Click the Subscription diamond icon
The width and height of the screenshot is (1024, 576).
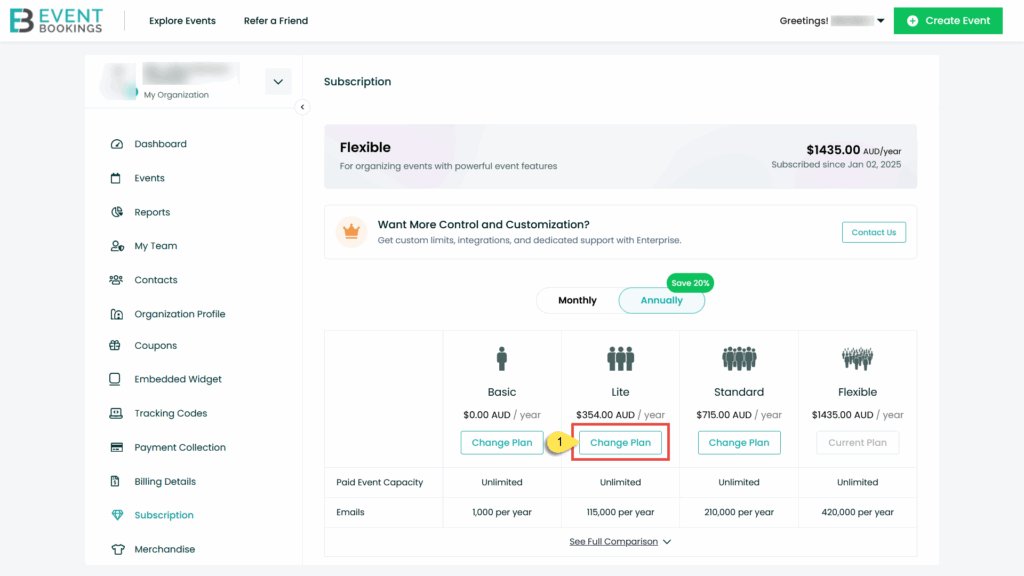pyautogui.click(x=117, y=515)
